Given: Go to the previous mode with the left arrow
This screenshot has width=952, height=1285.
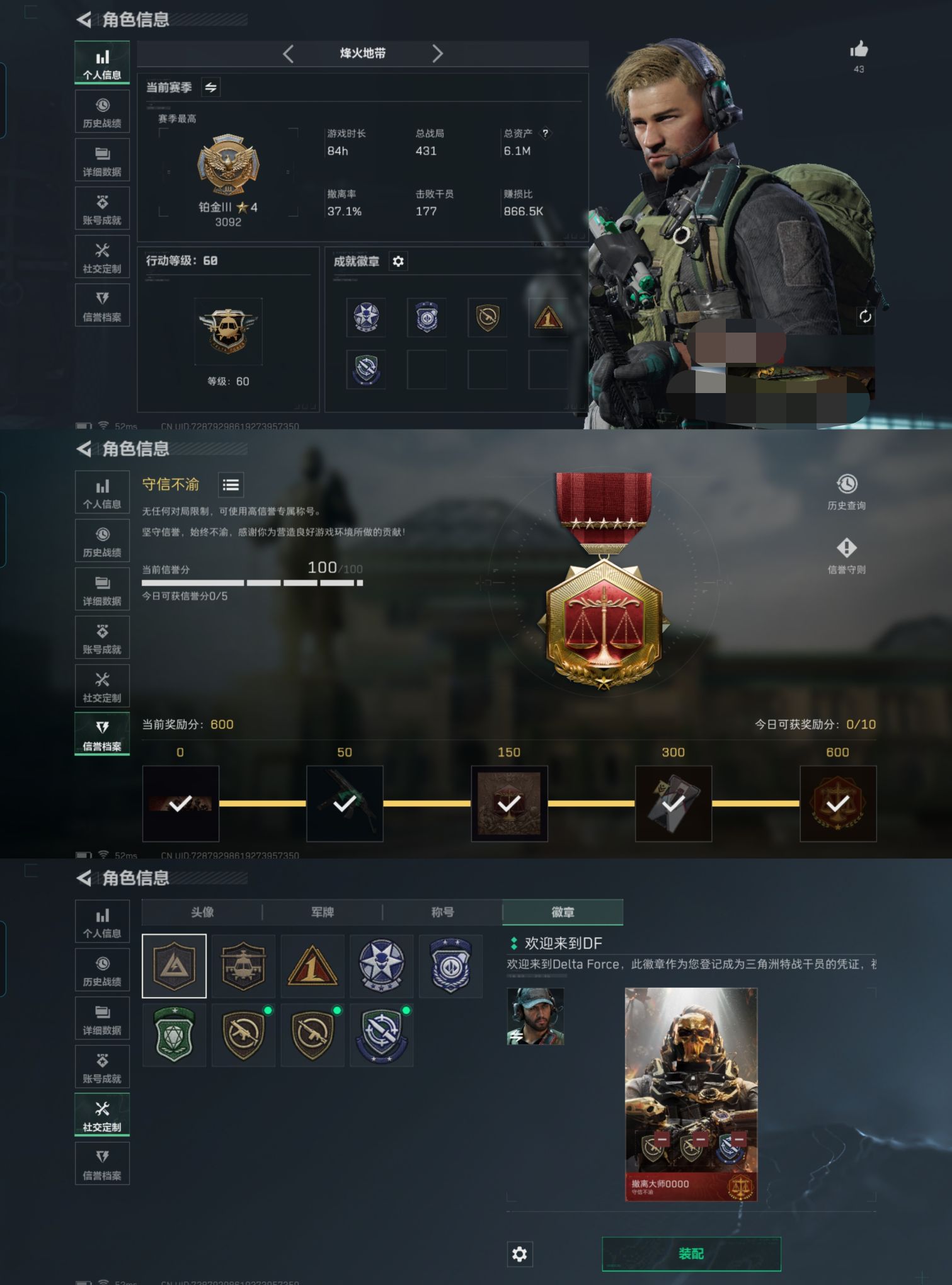Looking at the screenshot, I should (x=289, y=54).
